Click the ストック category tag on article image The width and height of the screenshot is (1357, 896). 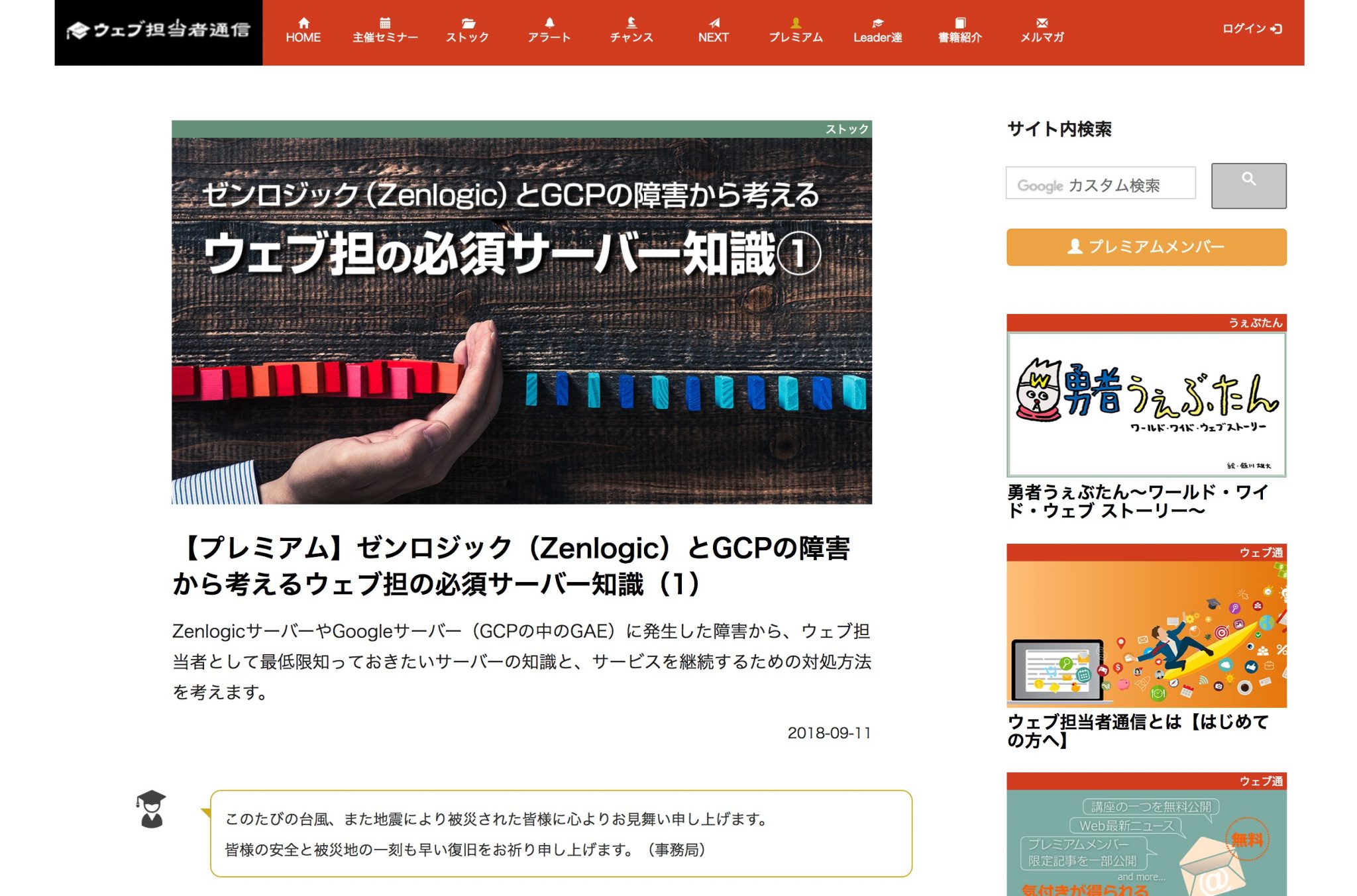click(x=847, y=129)
